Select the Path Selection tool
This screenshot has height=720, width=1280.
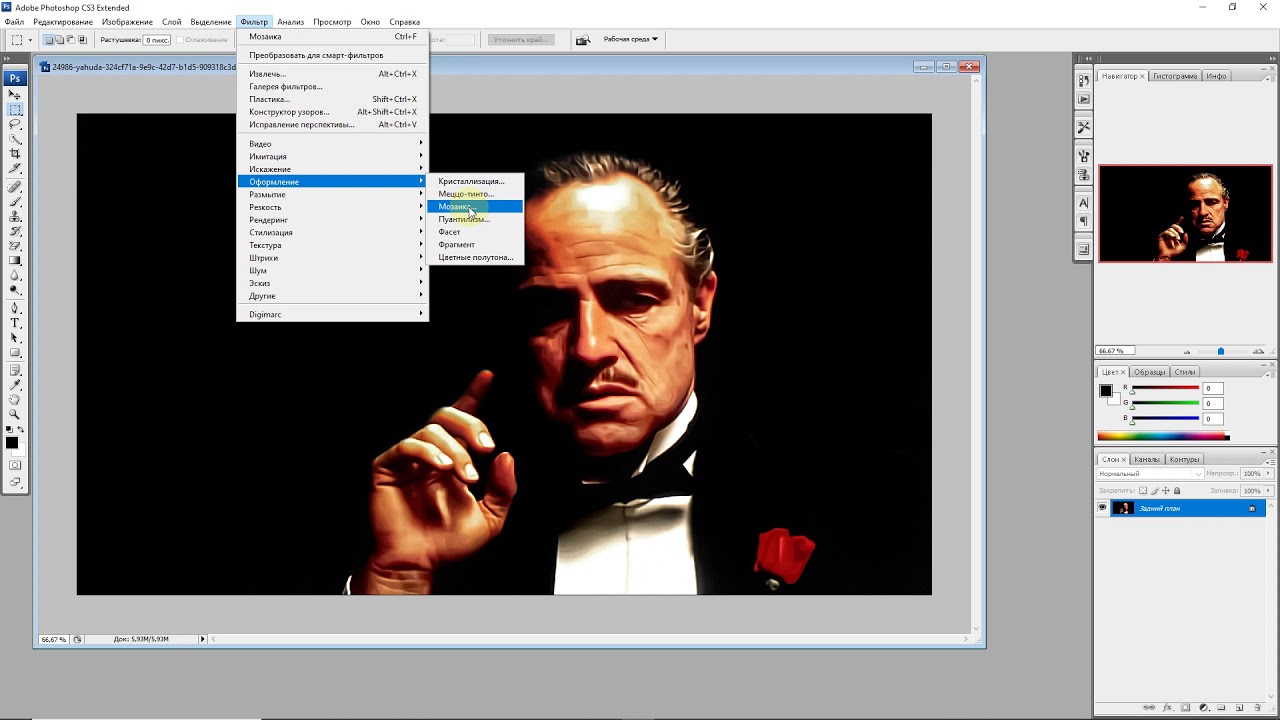tap(15, 338)
